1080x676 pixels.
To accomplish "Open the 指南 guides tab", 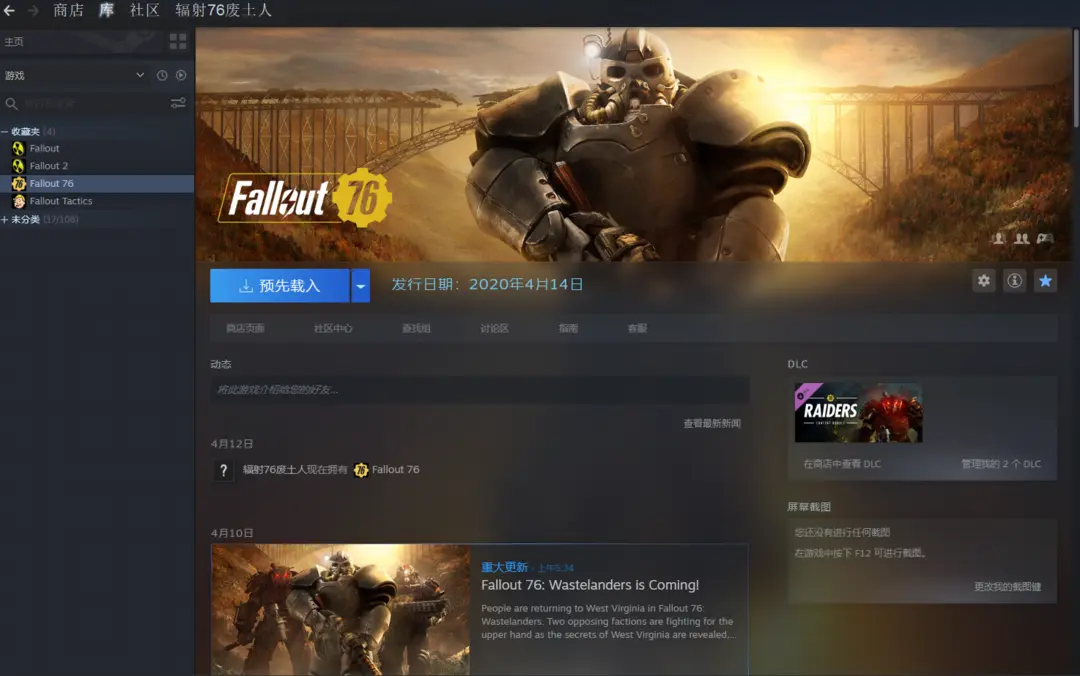I will coord(568,329).
